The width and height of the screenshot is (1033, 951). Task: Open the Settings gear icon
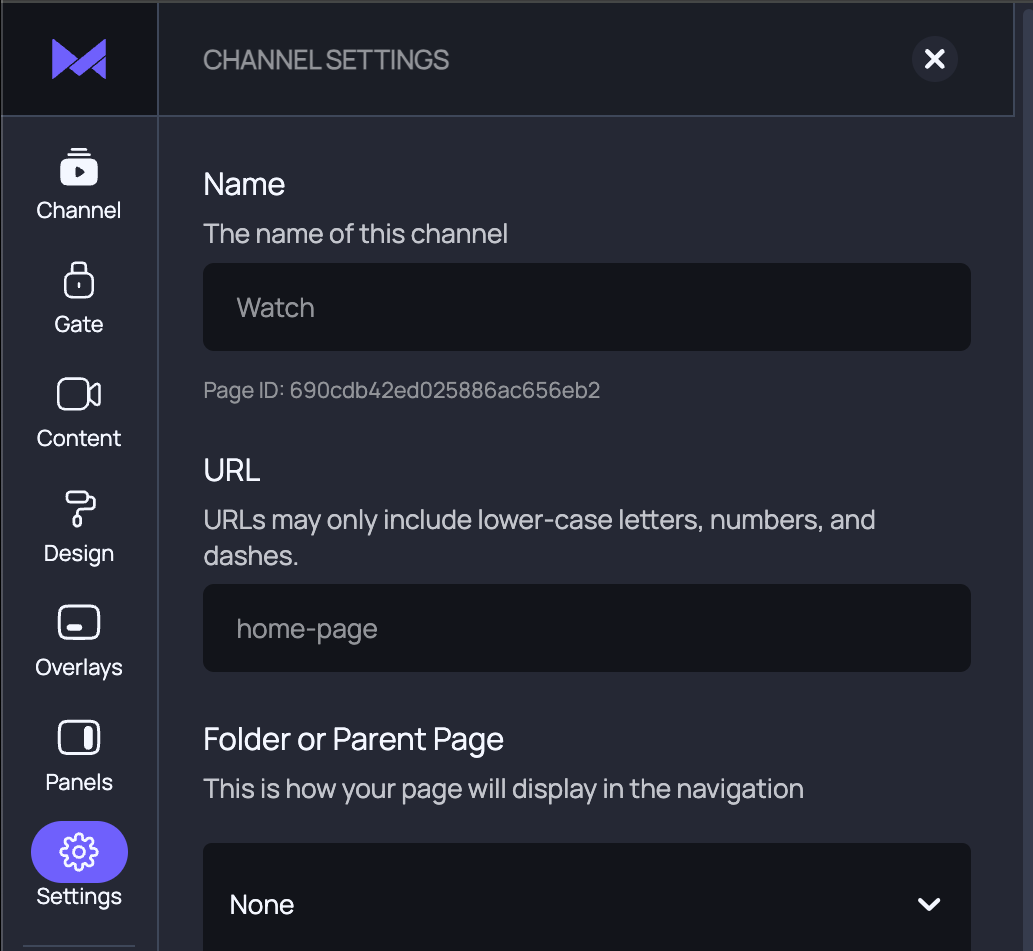(x=78, y=852)
